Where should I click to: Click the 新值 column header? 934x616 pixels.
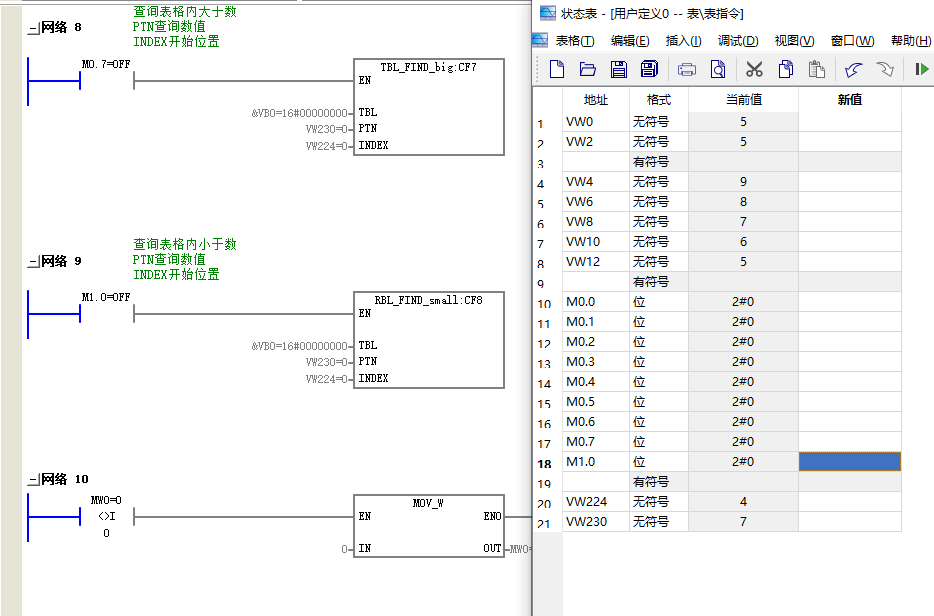coord(849,99)
